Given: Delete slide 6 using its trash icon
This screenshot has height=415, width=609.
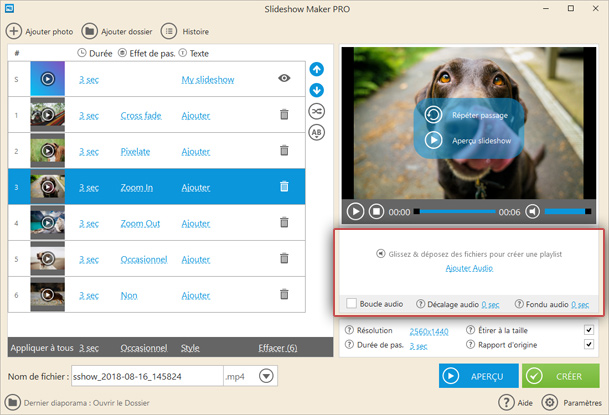Looking at the screenshot, I should coord(284,294).
